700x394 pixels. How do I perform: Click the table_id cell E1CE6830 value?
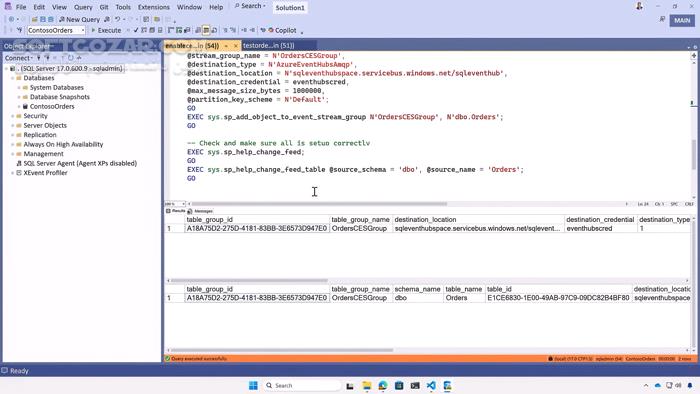558,298
